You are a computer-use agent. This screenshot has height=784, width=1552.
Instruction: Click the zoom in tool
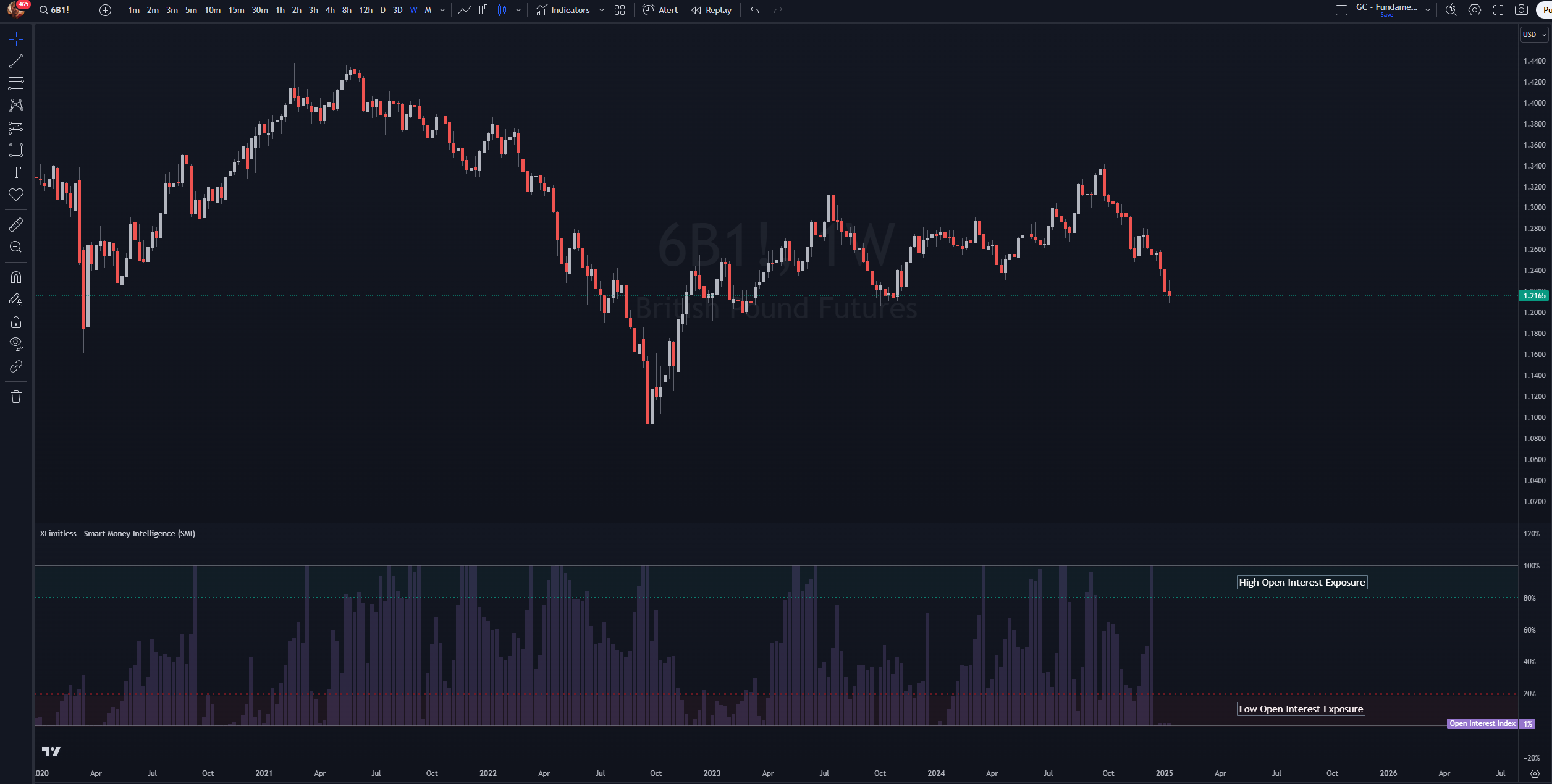(x=16, y=247)
